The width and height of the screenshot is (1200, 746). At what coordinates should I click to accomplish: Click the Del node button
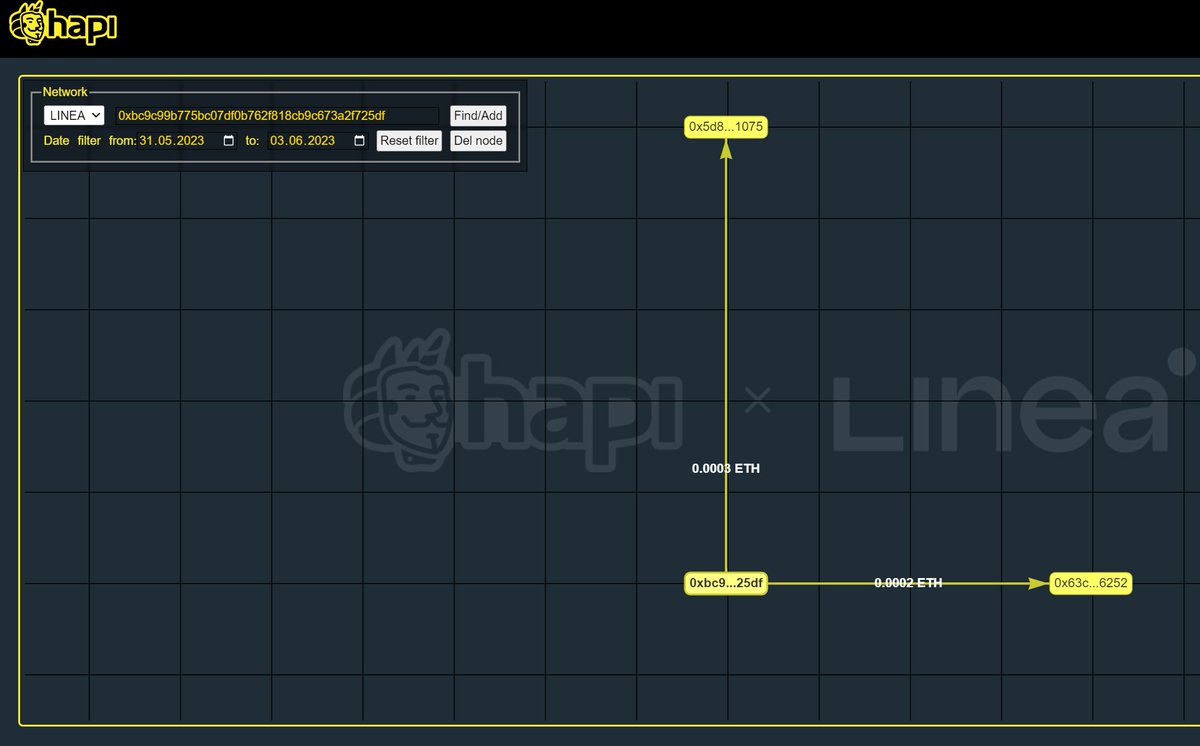pos(478,141)
